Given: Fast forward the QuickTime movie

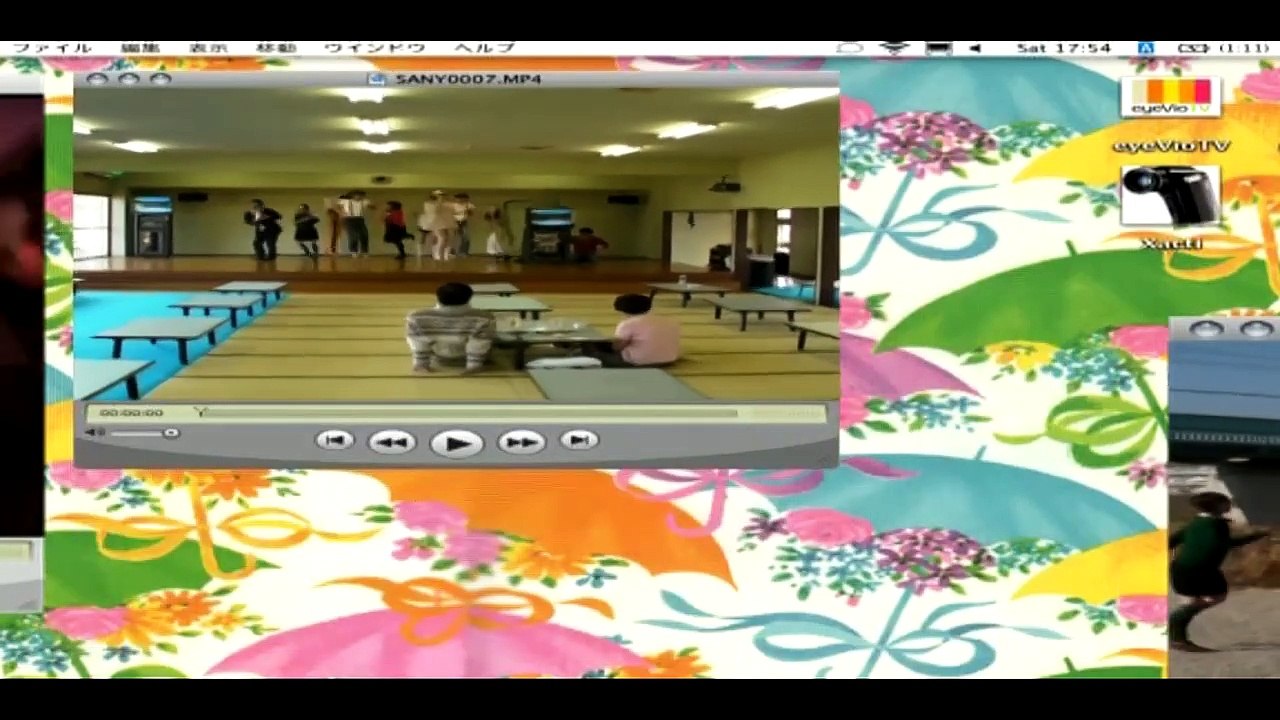Looking at the screenshot, I should pyautogui.click(x=521, y=441).
